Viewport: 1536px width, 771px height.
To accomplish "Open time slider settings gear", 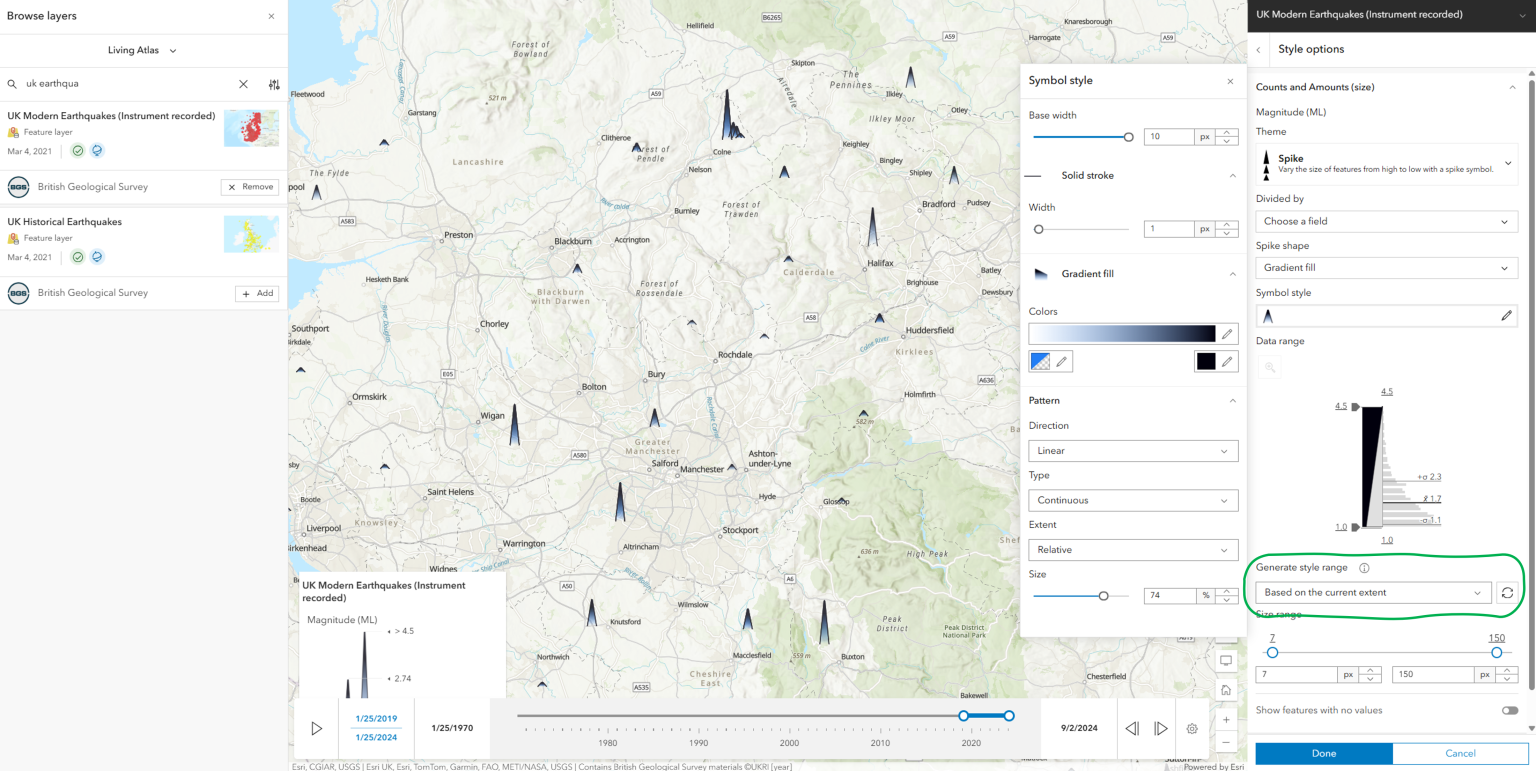I will [x=1192, y=729].
